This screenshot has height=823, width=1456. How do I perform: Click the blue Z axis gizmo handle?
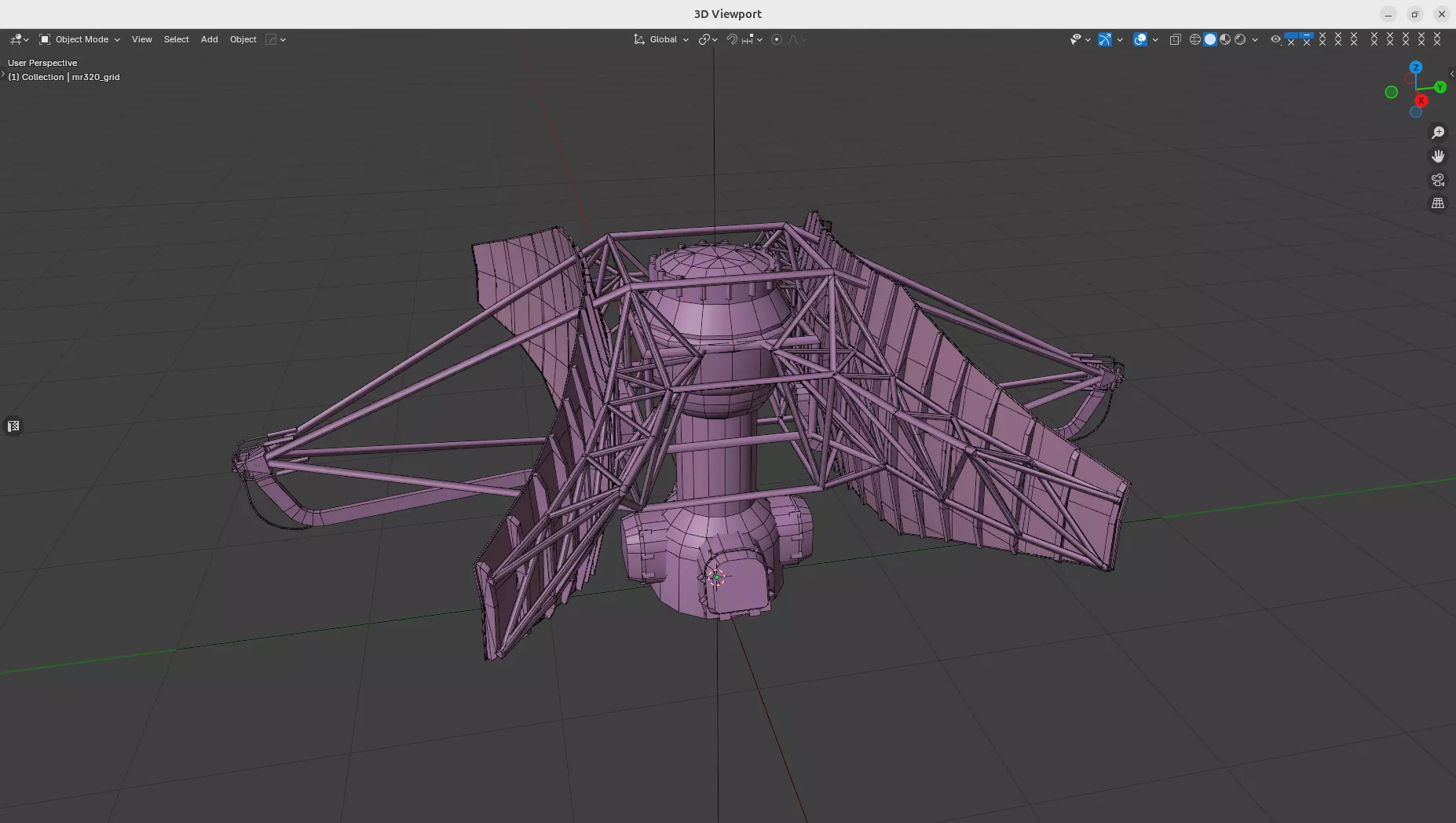(1416, 68)
